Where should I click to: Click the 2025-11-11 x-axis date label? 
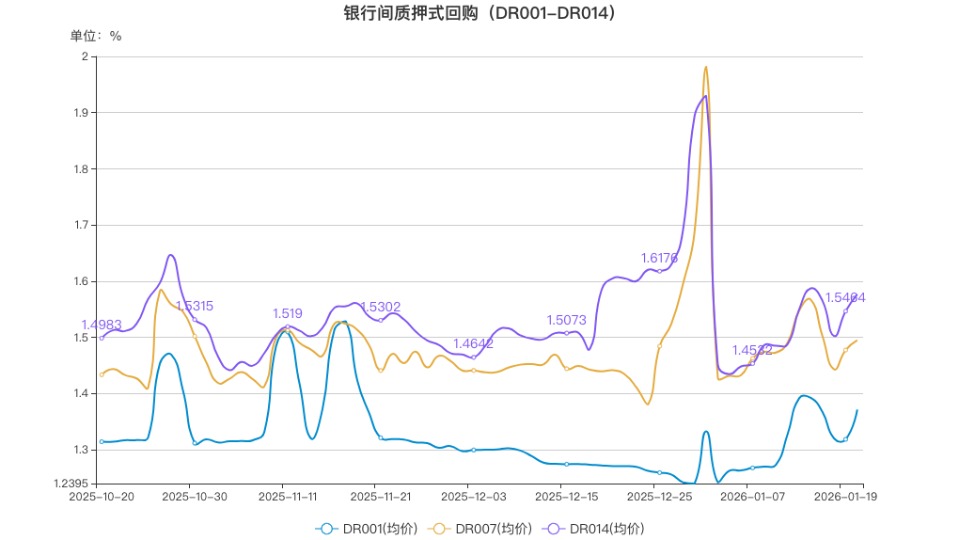[x=287, y=496]
